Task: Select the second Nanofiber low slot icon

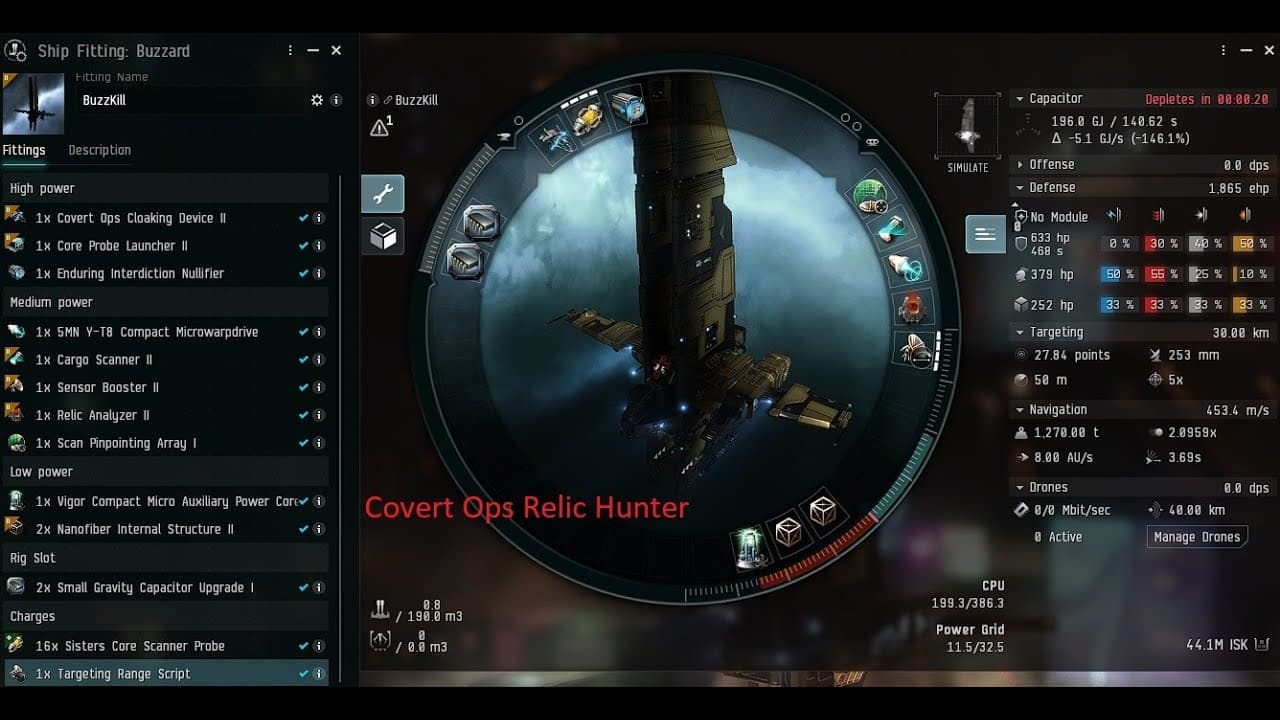Action: [x=823, y=512]
